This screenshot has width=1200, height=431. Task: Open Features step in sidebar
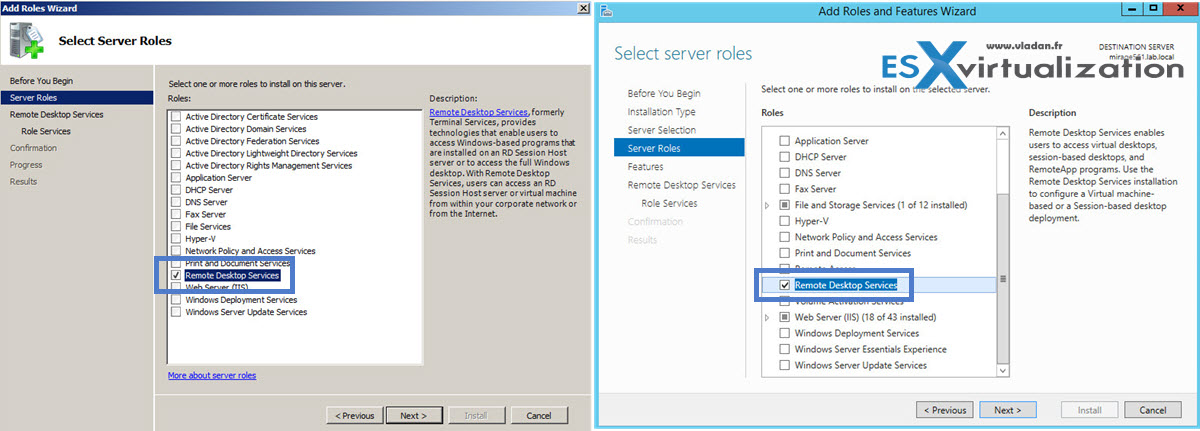[x=646, y=167]
